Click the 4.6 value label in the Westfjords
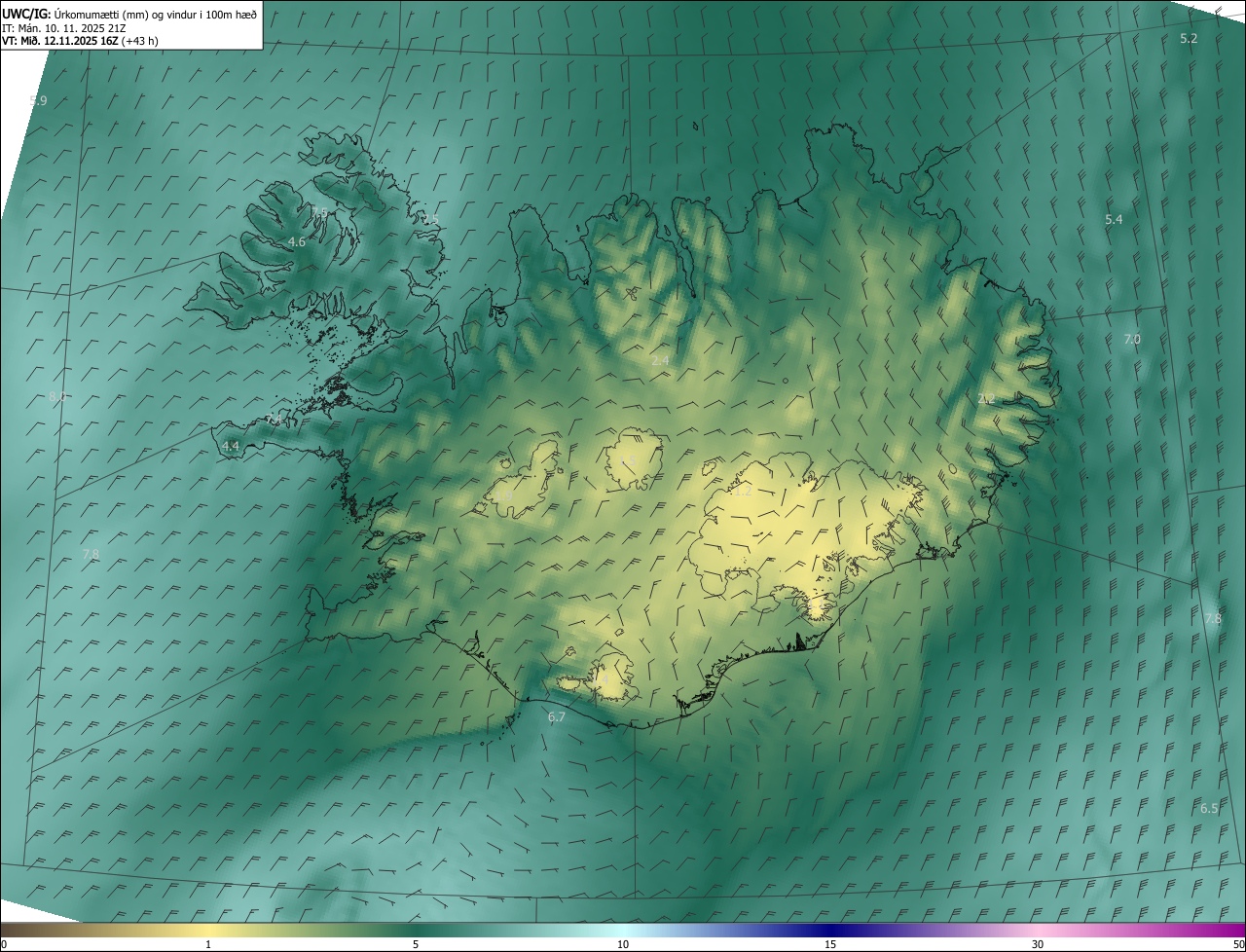The height and width of the screenshot is (952, 1246). 297,241
